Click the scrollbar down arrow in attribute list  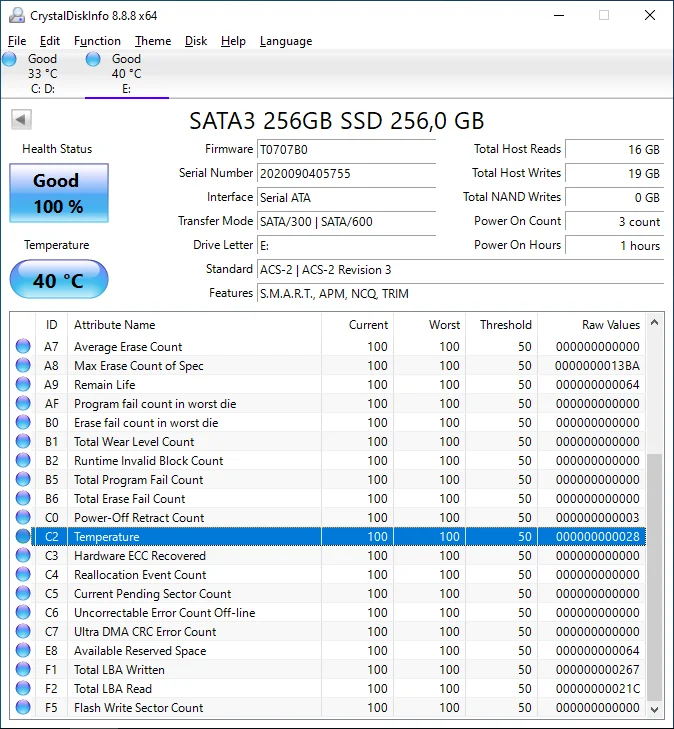coord(654,709)
